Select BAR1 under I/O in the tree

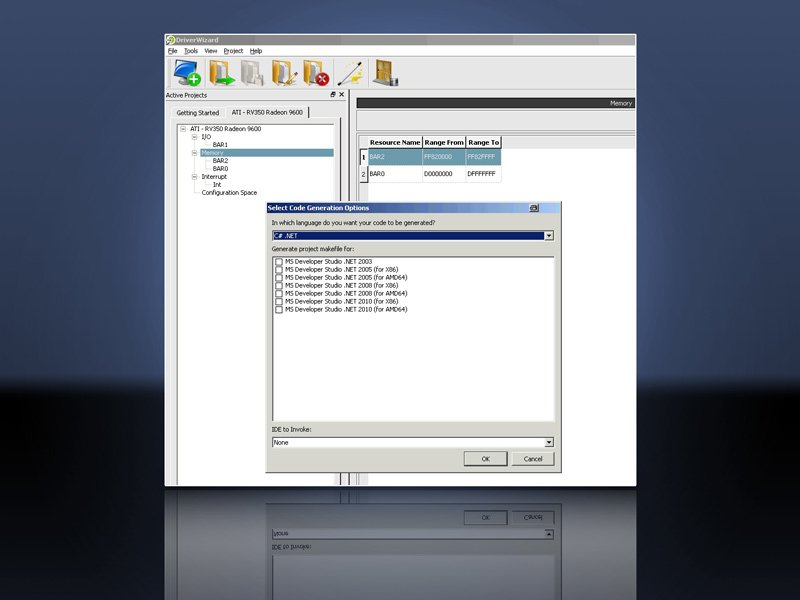point(220,145)
